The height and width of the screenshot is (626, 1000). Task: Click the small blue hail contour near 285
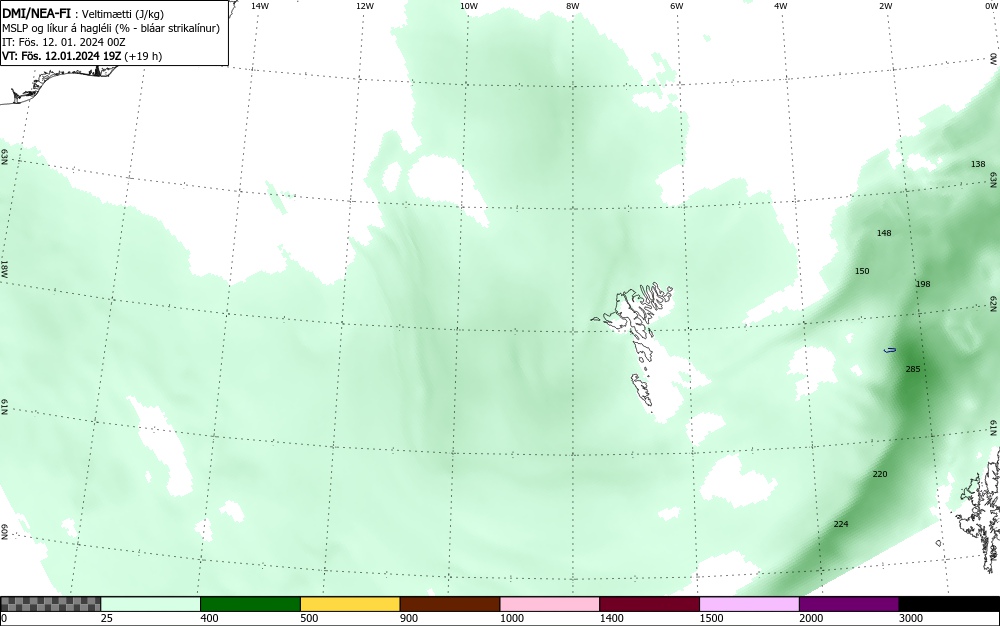pyautogui.click(x=890, y=350)
